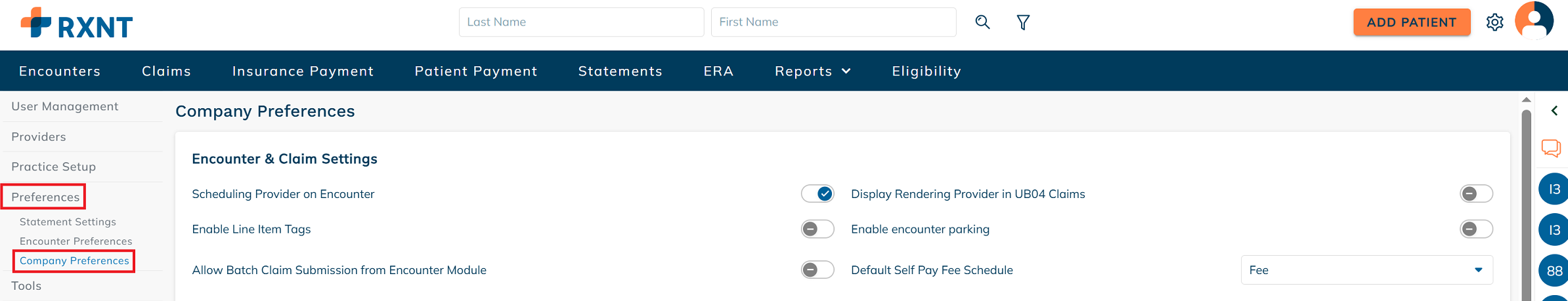Expand the Reports menu dropdown

pyautogui.click(x=813, y=71)
